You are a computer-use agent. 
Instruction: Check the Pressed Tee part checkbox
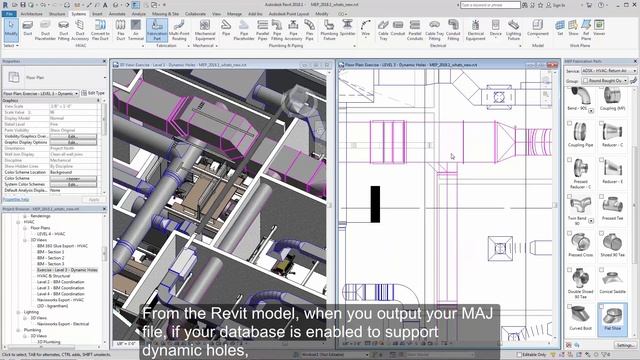click(x=601, y=196)
